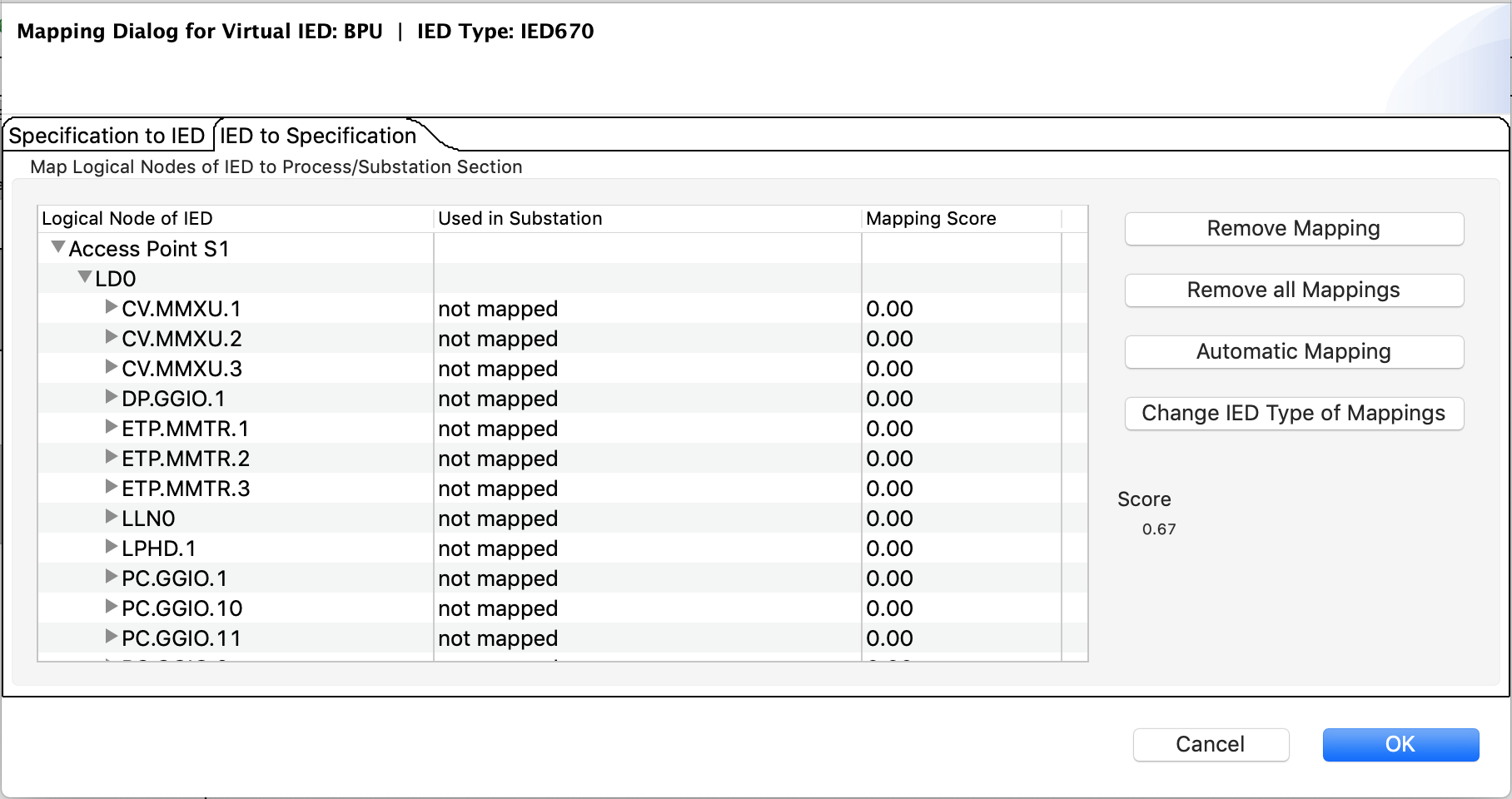Click the Remove Mapping button

click(x=1293, y=229)
